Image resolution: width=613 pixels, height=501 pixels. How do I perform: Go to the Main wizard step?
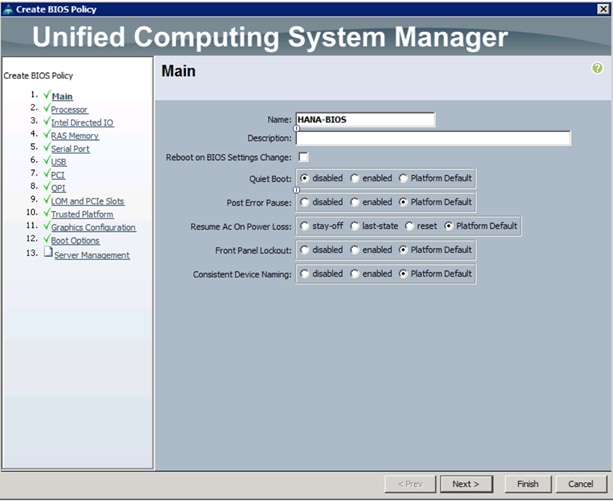(x=62, y=97)
